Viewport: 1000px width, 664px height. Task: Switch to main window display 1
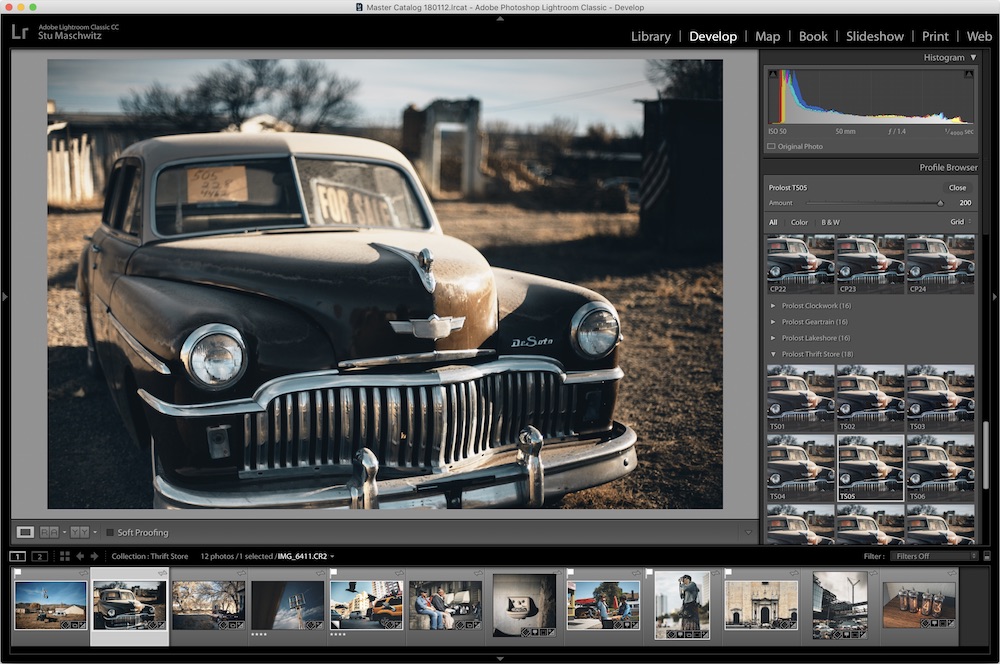(x=18, y=556)
